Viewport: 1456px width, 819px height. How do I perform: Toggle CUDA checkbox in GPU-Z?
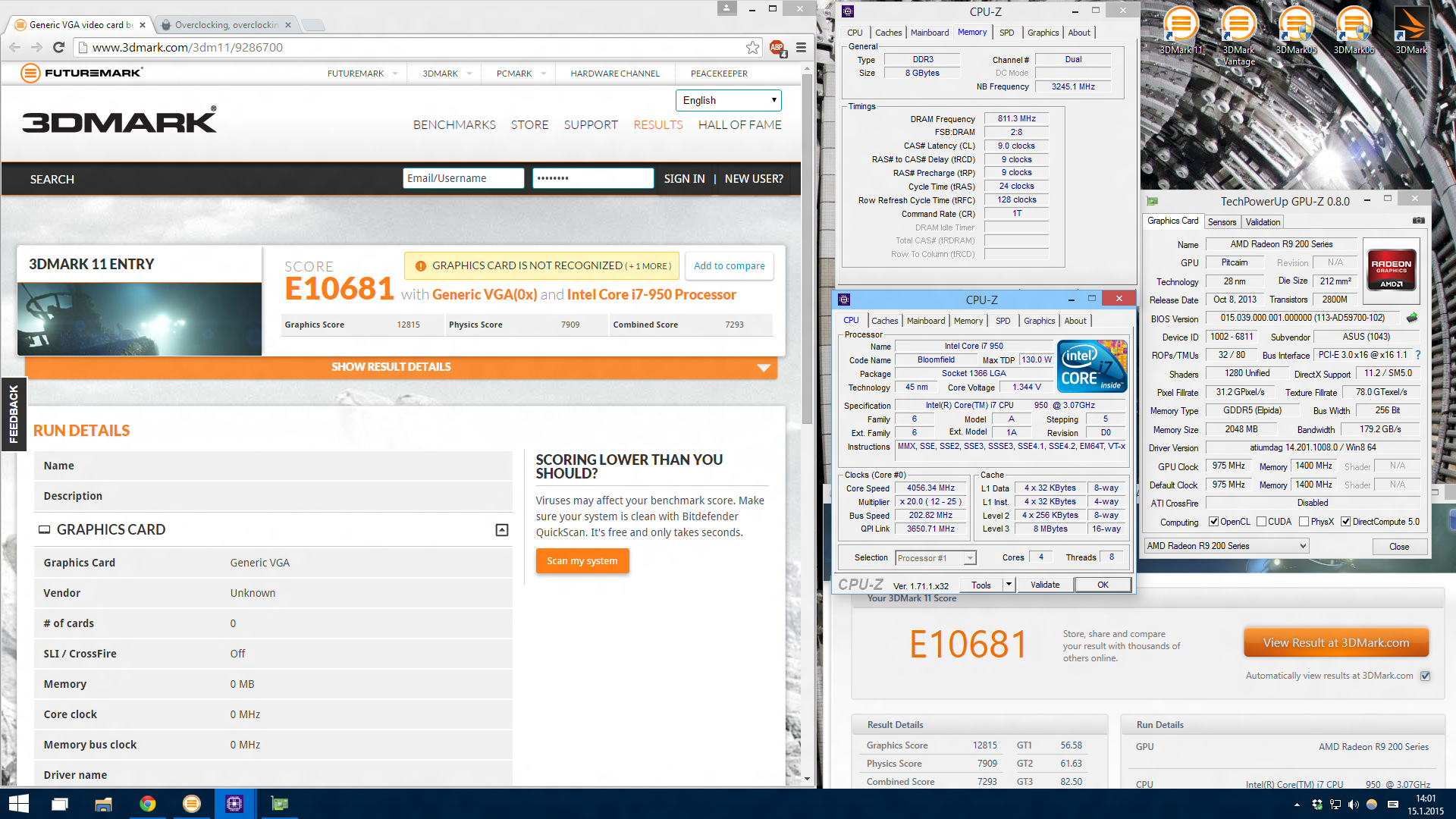point(1261,522)
